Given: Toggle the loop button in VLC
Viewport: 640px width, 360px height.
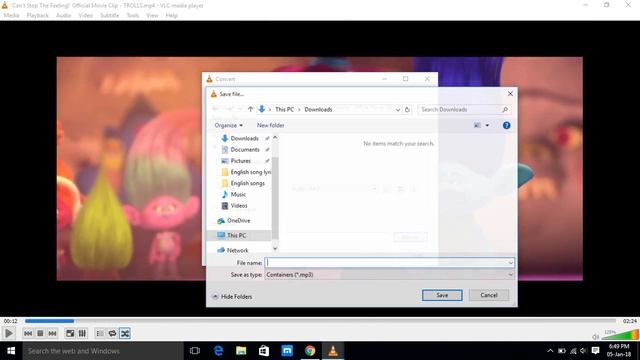Looking at the screenshot, I should 112,333.
